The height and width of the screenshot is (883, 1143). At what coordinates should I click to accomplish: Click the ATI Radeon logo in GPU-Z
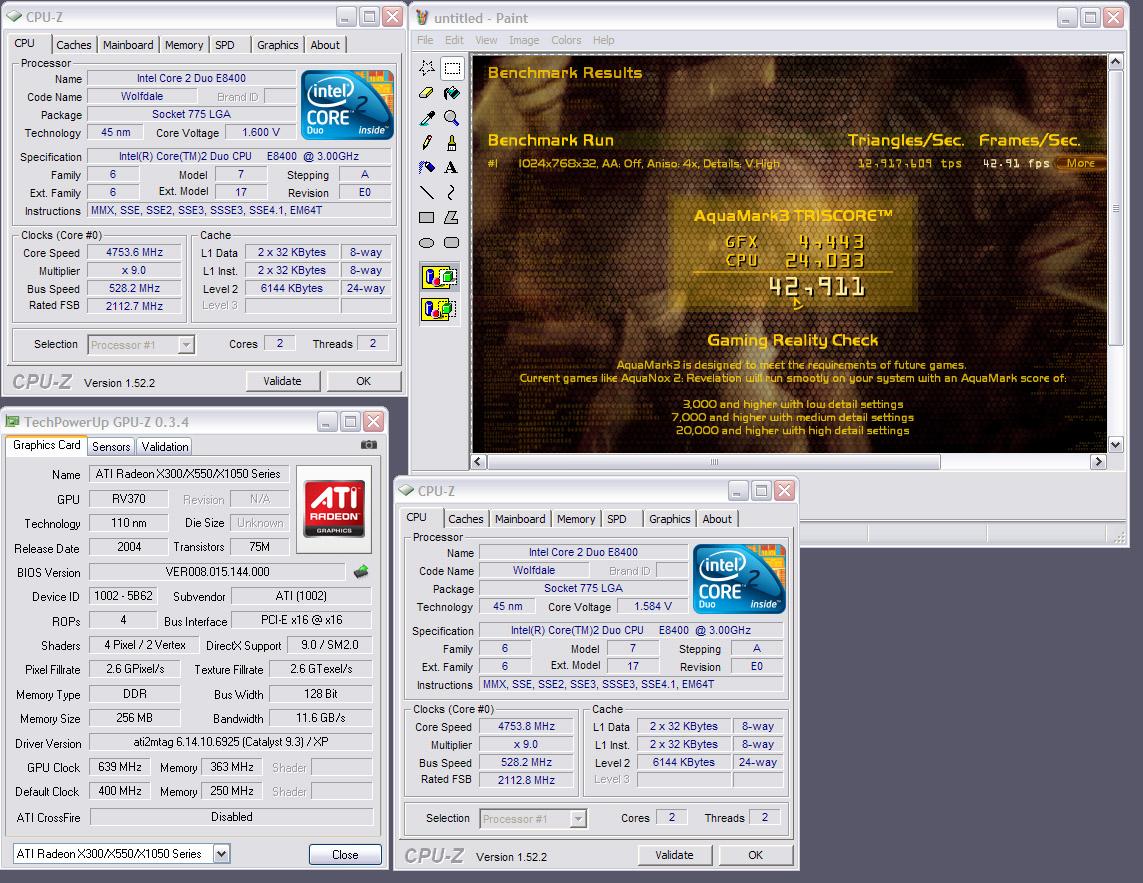[334, 508]
